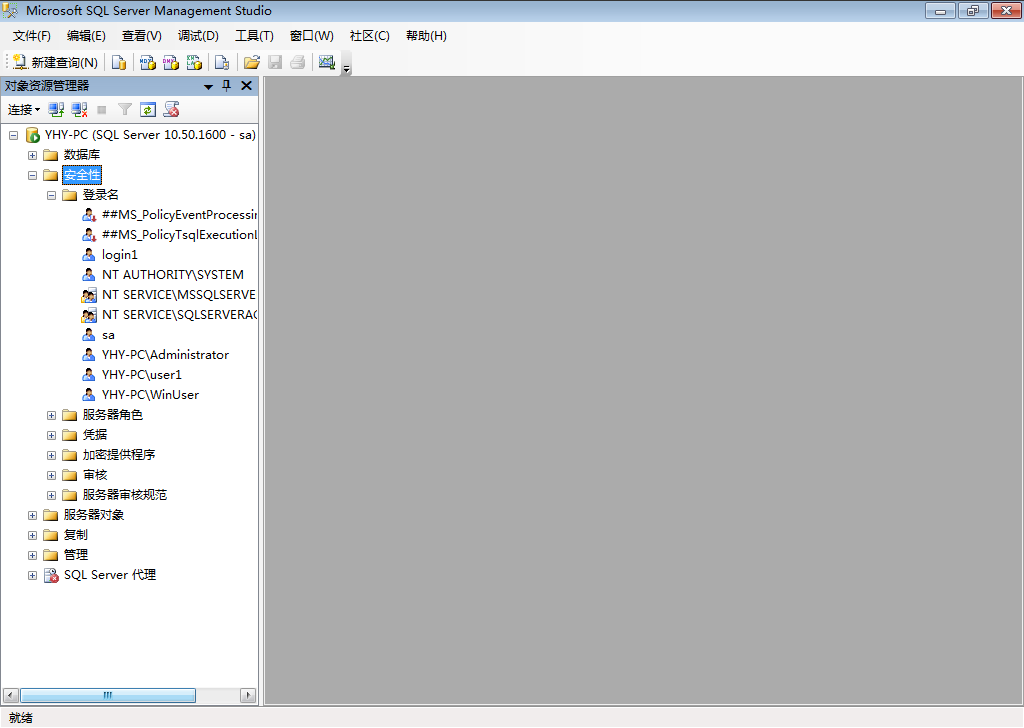Click the Analysis Services MDX query icon
The height and width of the screenshot is (728, 1024).
coord(148,62)
